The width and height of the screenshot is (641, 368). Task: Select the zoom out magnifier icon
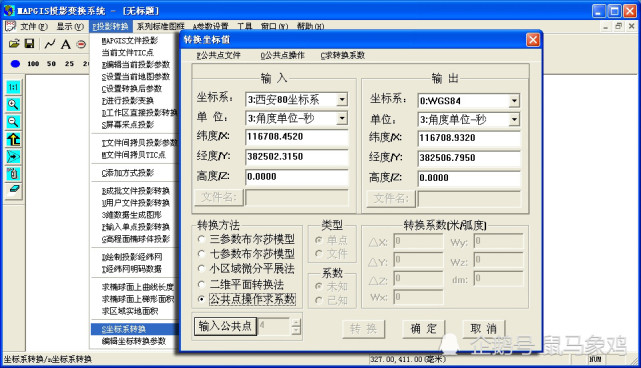tap(13, 122)
